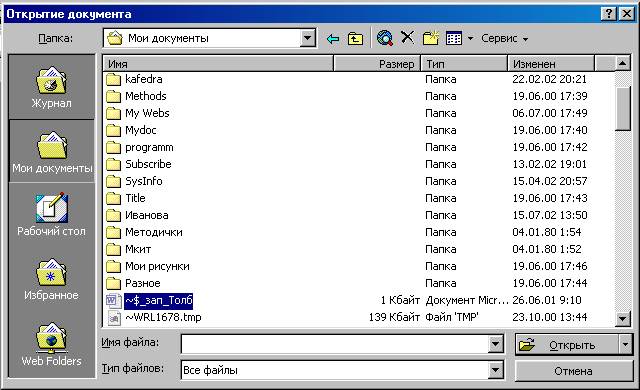Screen dimensions: 640x390
Task: Sort by the Размер column header
Action: (377, 64)
